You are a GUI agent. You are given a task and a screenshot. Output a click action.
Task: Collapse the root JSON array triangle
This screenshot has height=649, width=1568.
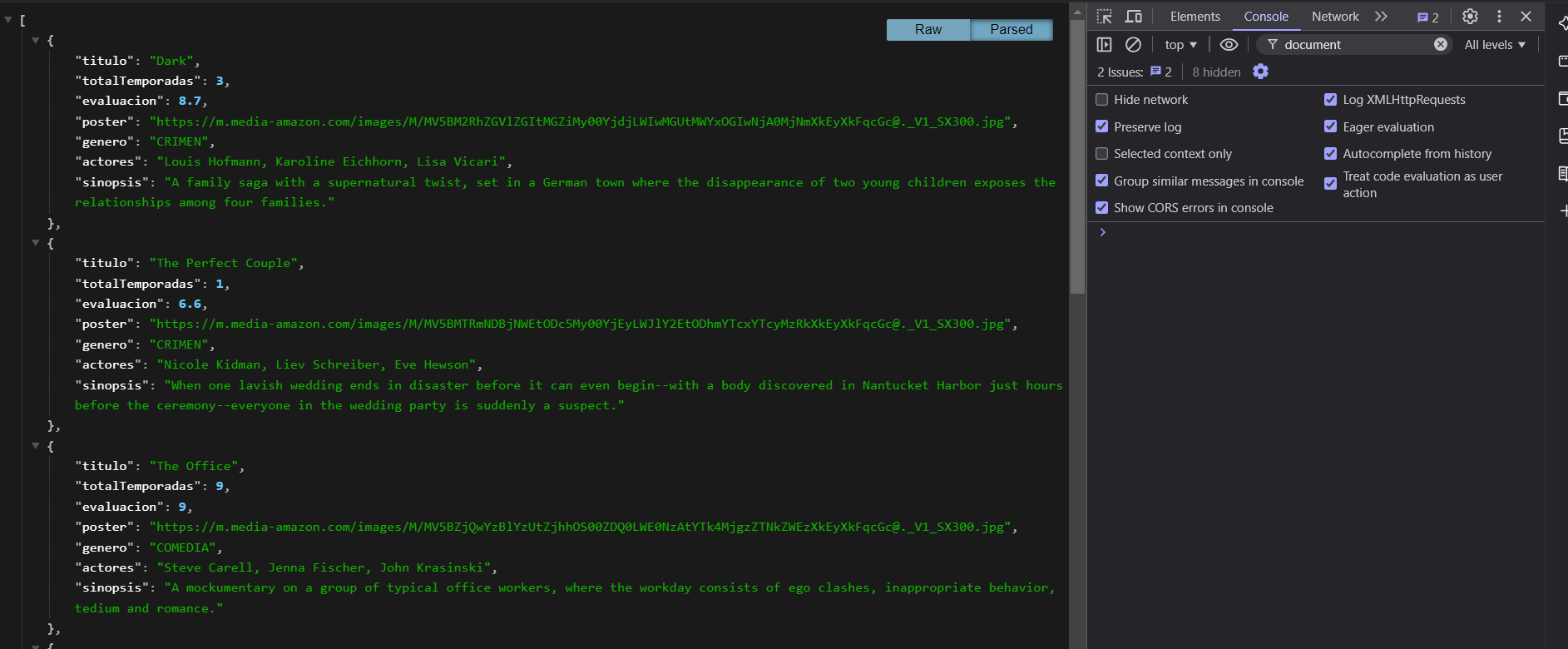pyautogui.click(x=8, y=19)
